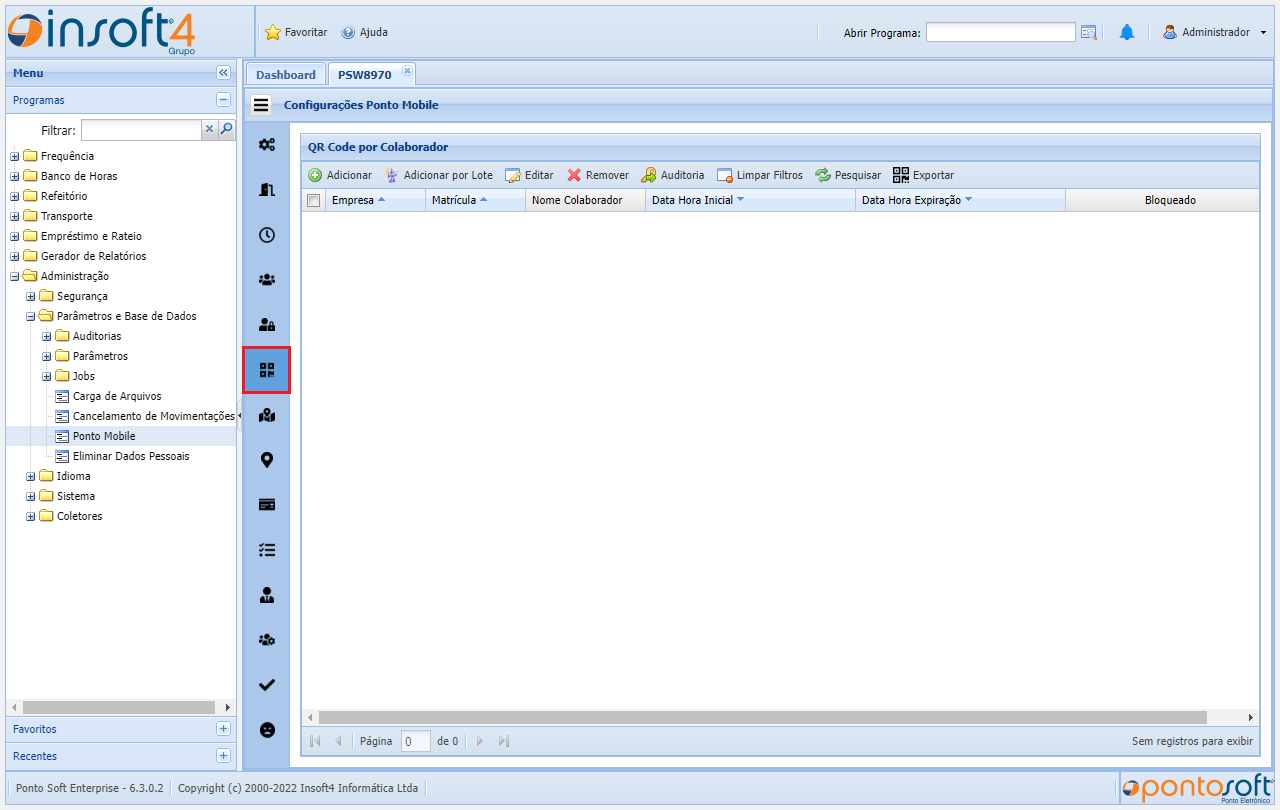This screenshot has width=1280, height=810.
Task: Open the hamburger menu icon
Action: [x=261, y=105]
